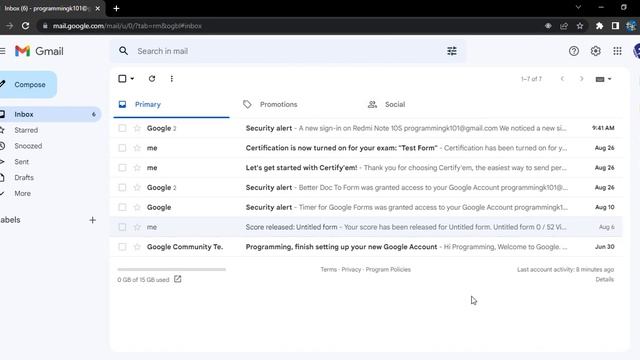Select the Score released email checkbox
The width and height of the screenshot is (640, 360).
tap(122, 227)
